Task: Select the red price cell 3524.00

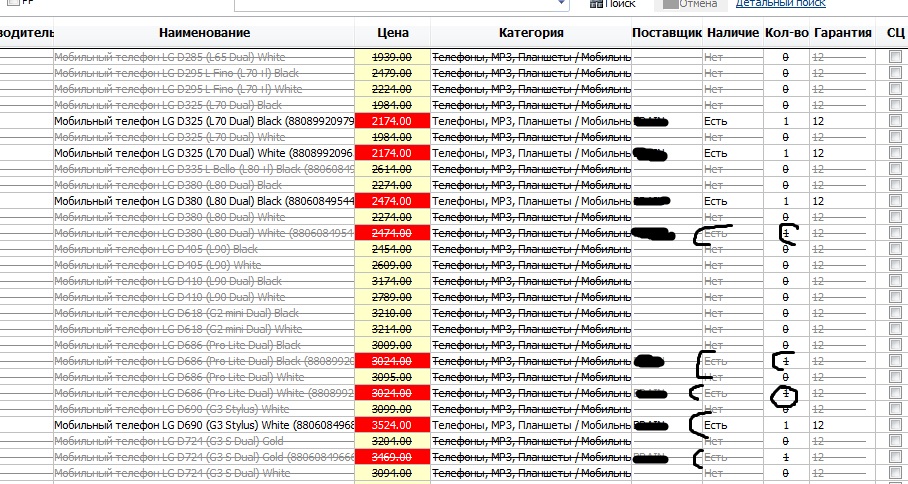Action: [393, 424]
